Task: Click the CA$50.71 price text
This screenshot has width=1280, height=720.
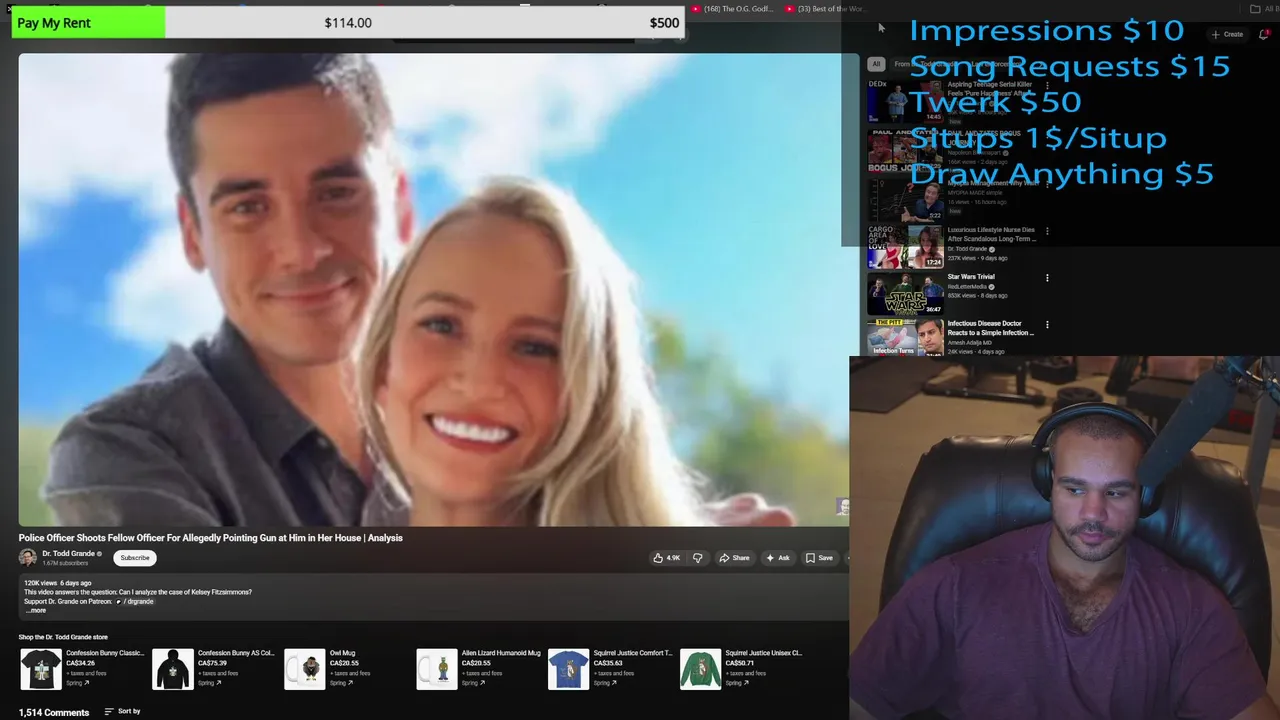Action: (740, 663)
